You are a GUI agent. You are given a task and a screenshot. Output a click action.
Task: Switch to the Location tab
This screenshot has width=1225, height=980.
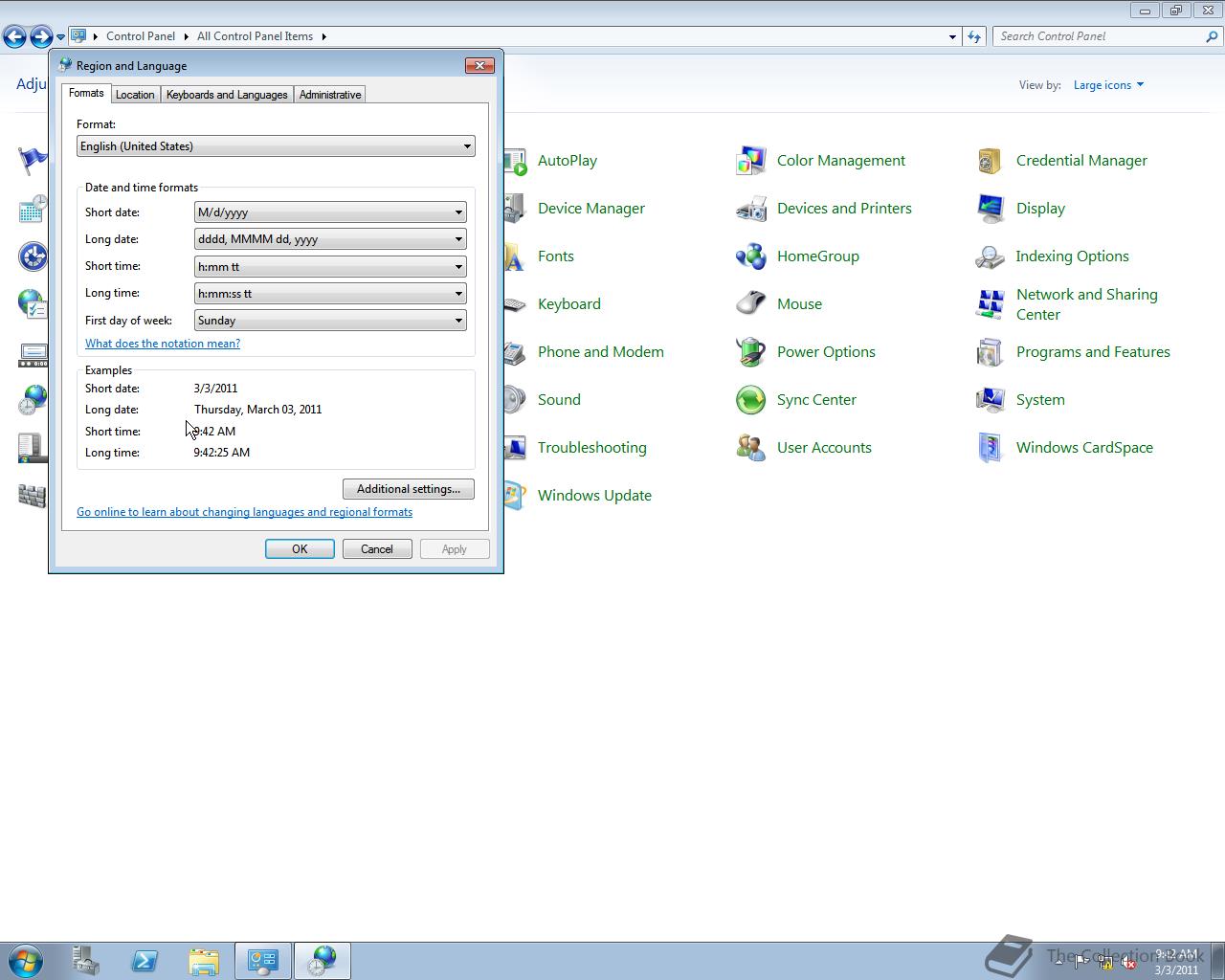point(135,95)
